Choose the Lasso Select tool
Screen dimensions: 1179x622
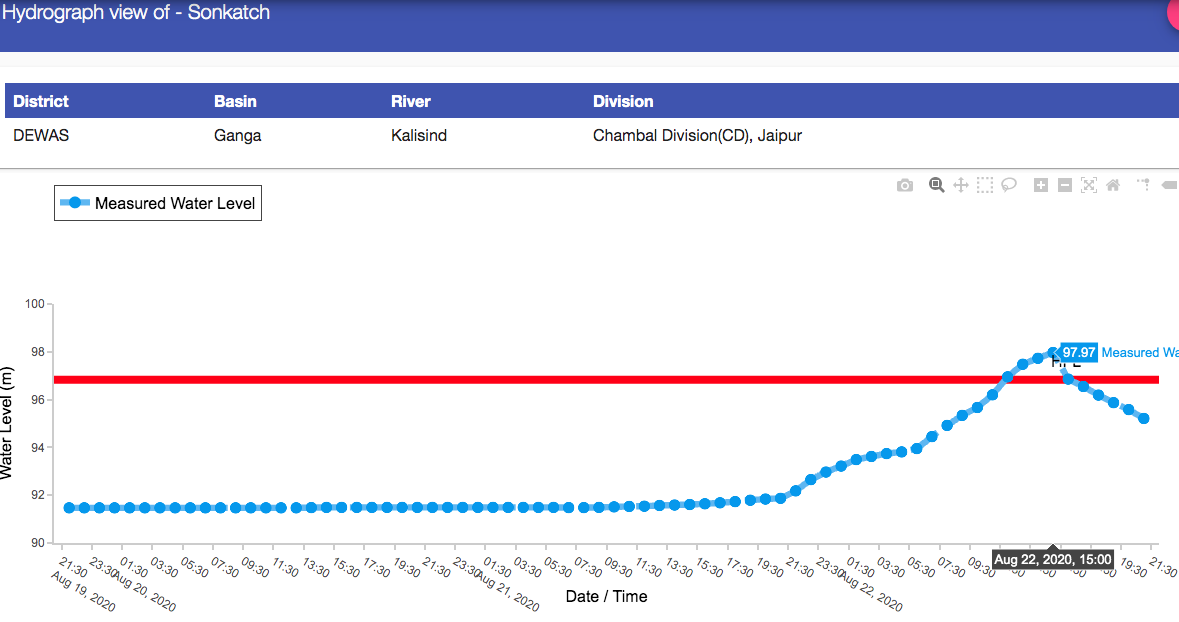point(1009,185)
